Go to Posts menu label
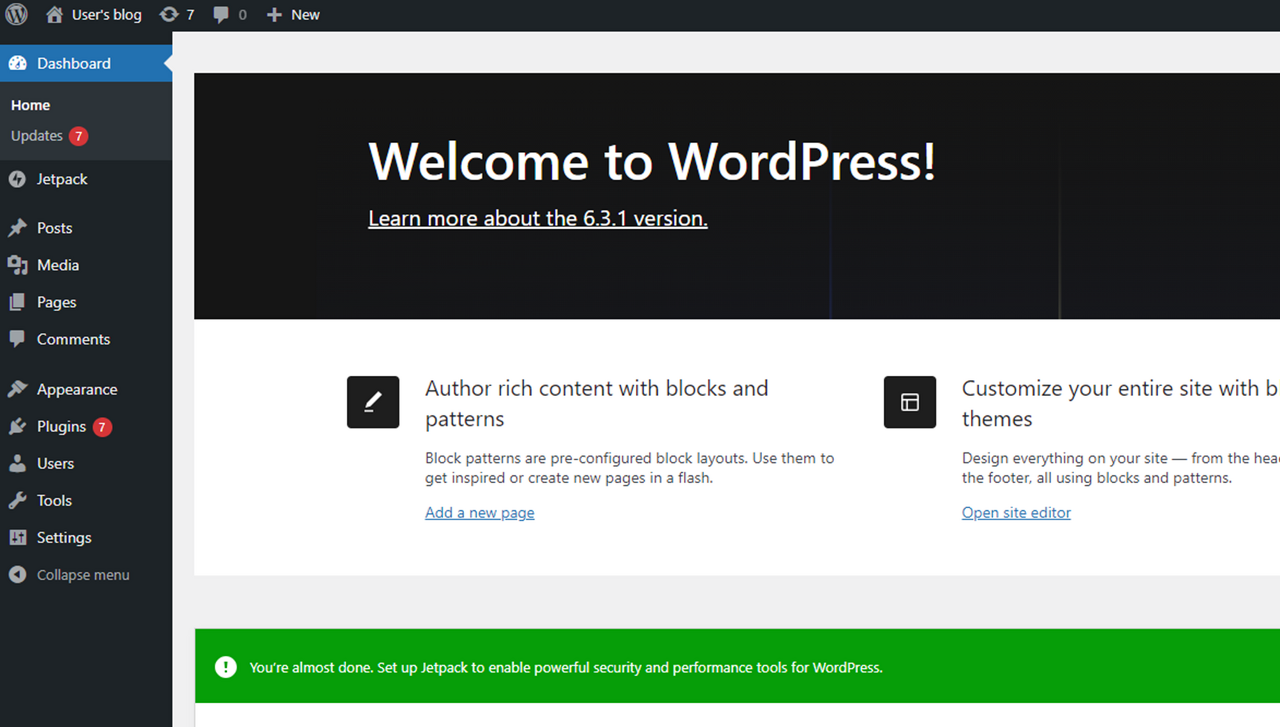Image resolution: width=1280 pixels, height=727 pixels. pyautogui.click(x=54, y=228)
